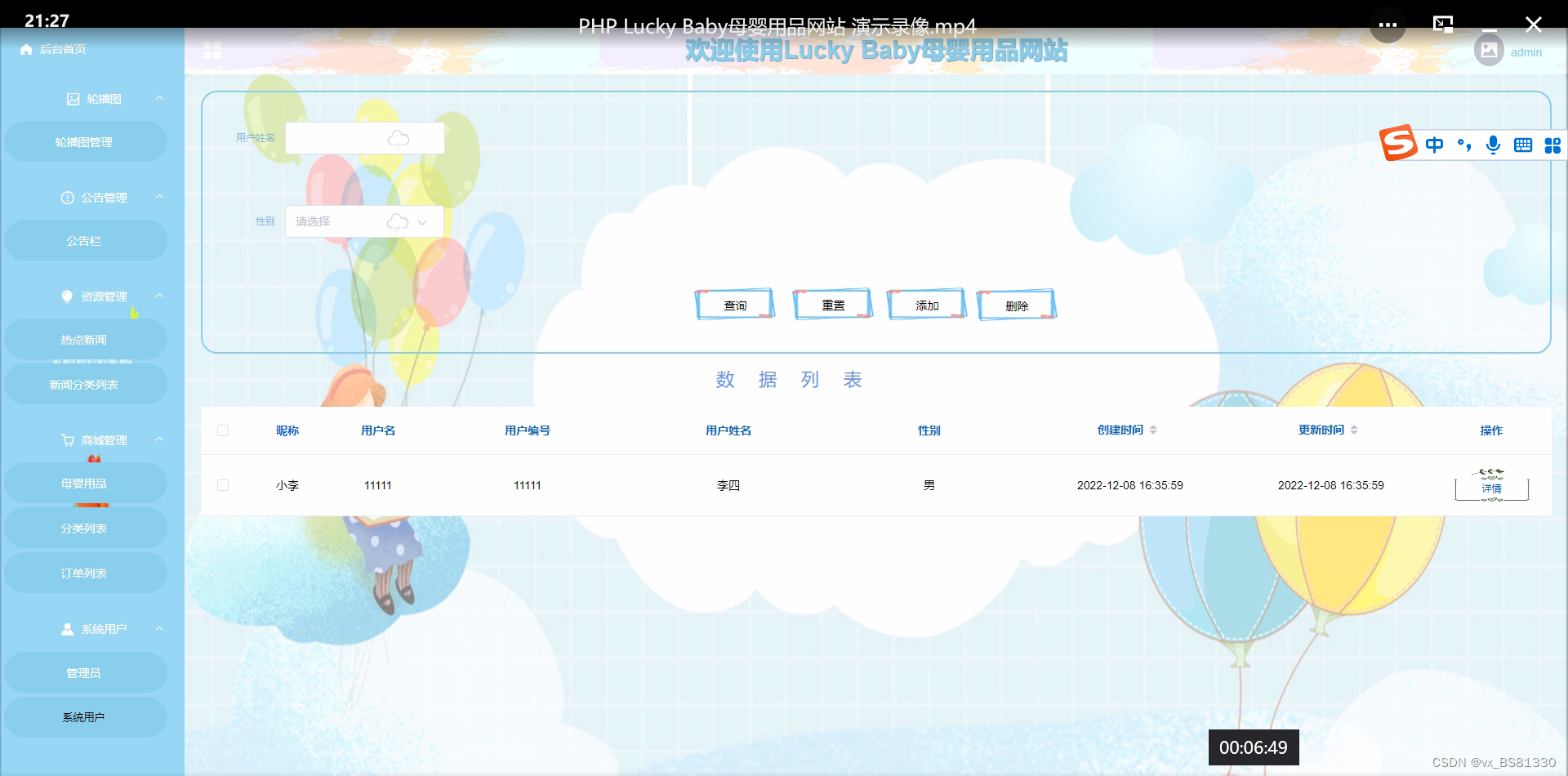Sort 创建时间 column with arrows

pos(1153,430)
